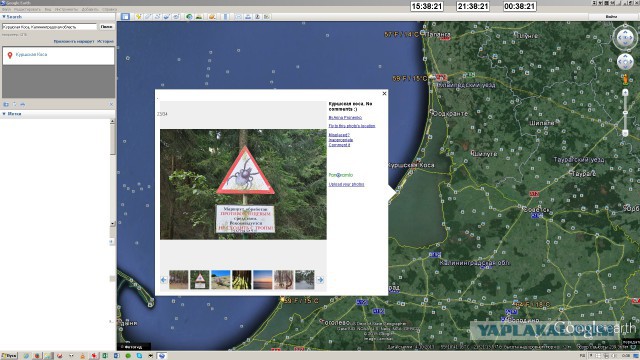Screen dimensions: 640x360
Task: Toggle the sidebar visibility button
Action: 125,17
